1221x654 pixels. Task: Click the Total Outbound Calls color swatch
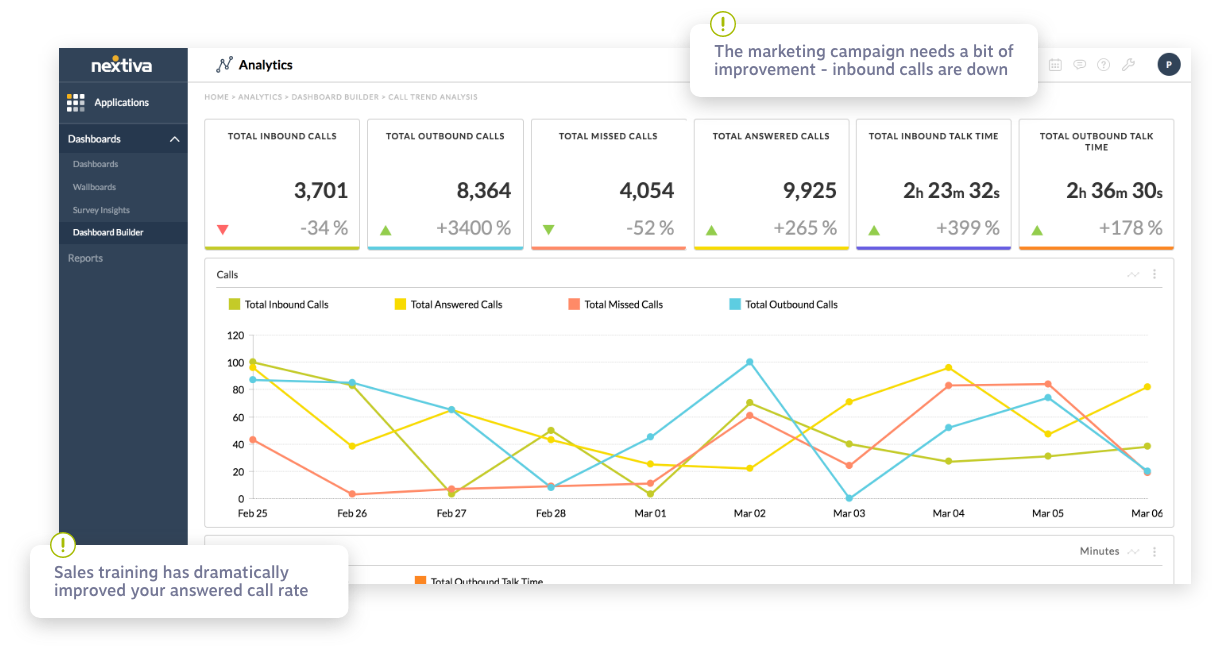click(x=735, y=304)
